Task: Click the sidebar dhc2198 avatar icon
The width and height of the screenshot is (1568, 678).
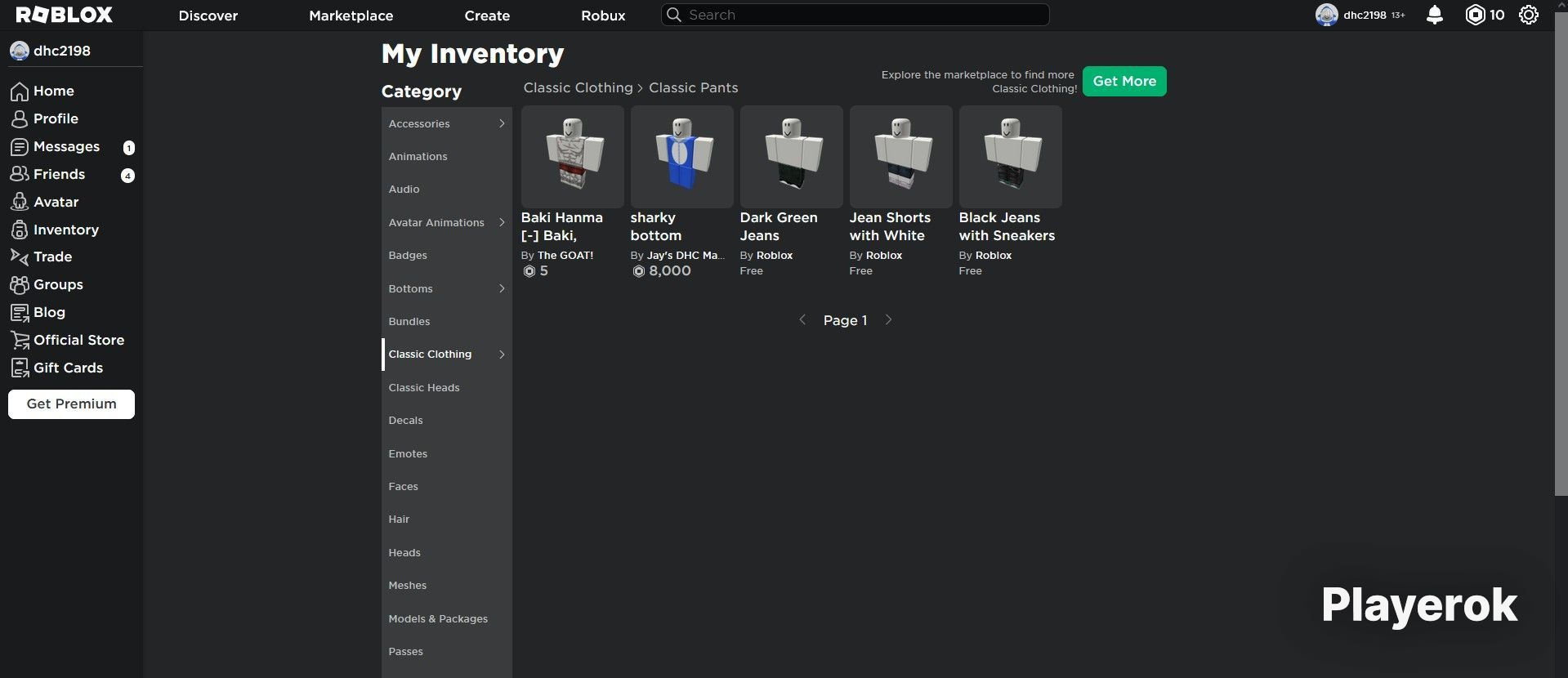Action: tap(20, 51)
